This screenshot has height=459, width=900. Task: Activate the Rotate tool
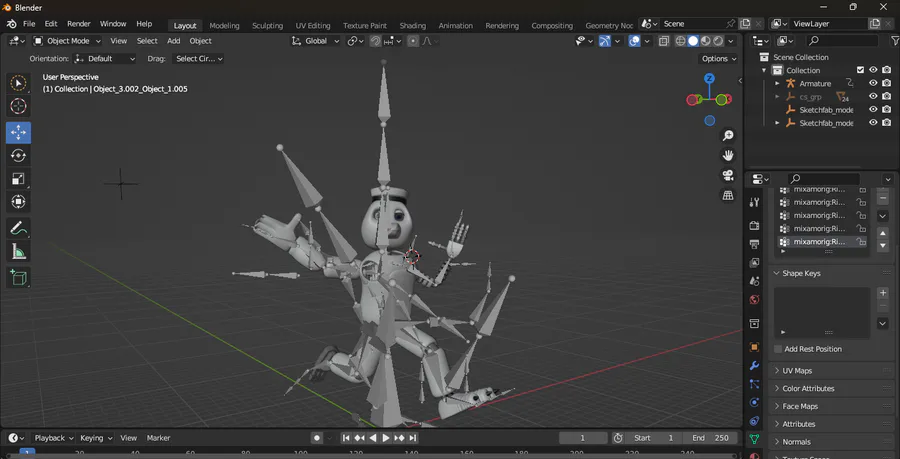pos(18,155)
